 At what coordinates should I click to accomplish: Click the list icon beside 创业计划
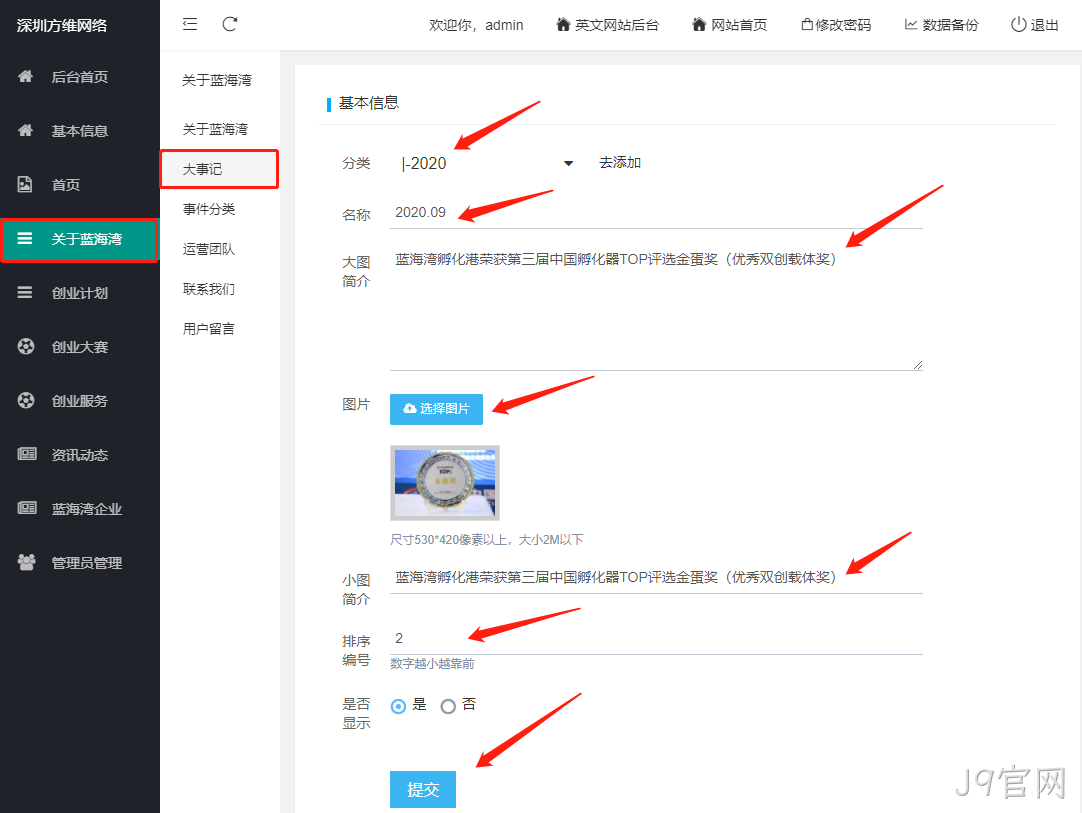pyautogui.click(x=25, y=292)
